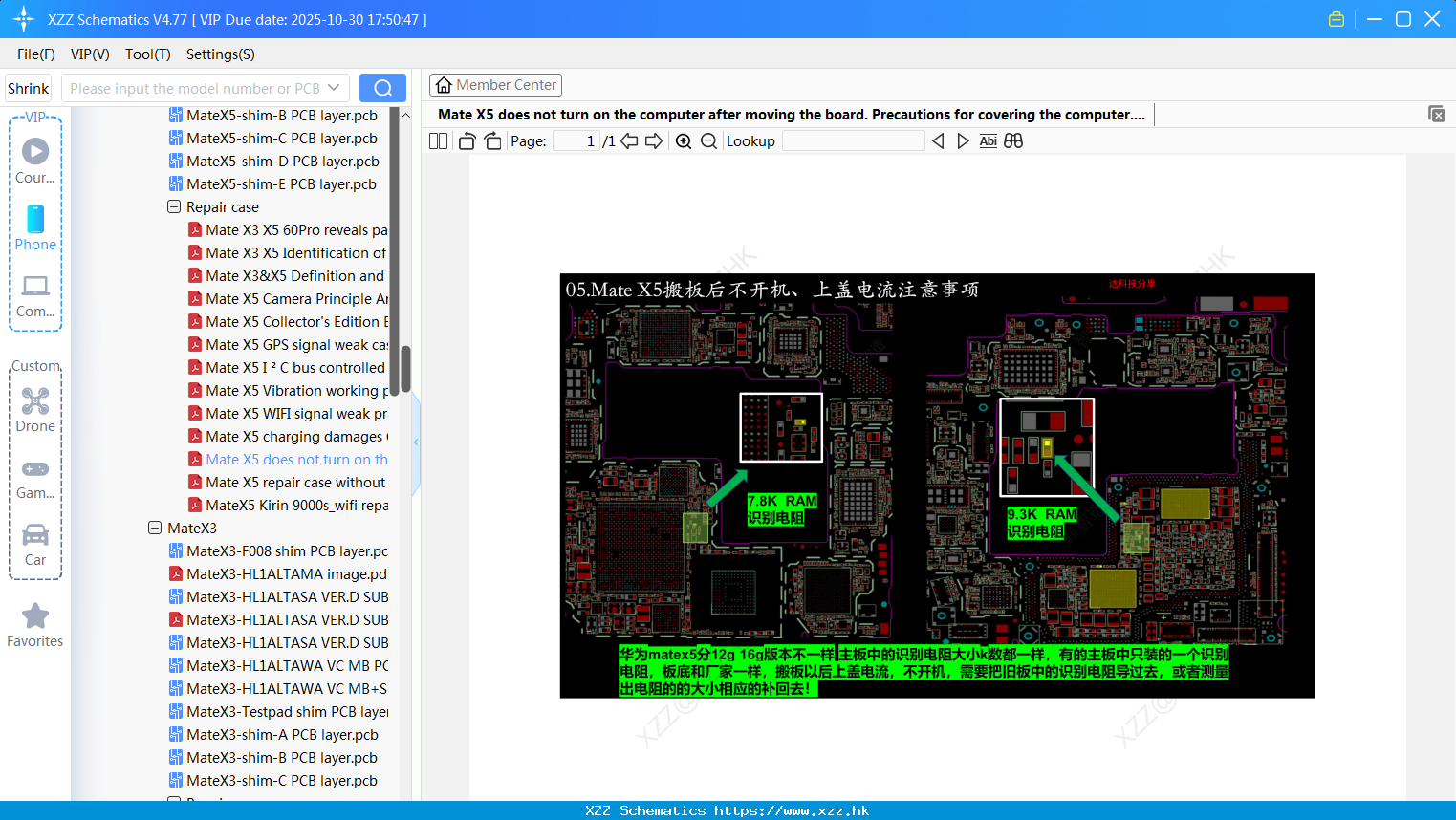
Task: Select the Phone category icon
Action: click(x=35, y=228)
